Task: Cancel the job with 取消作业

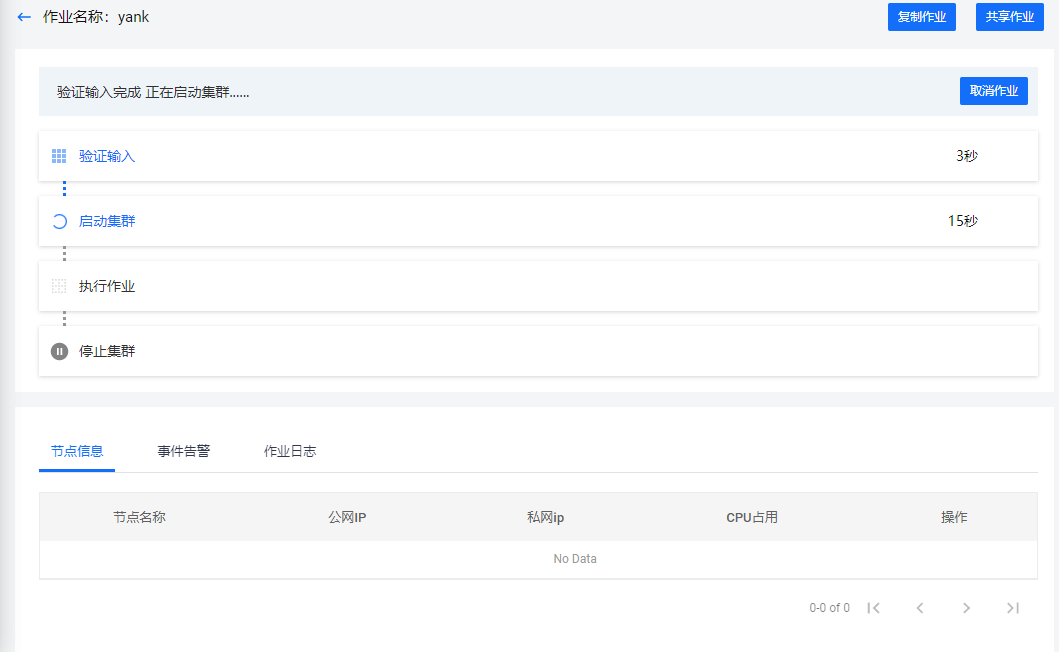Action: [993, 91]
